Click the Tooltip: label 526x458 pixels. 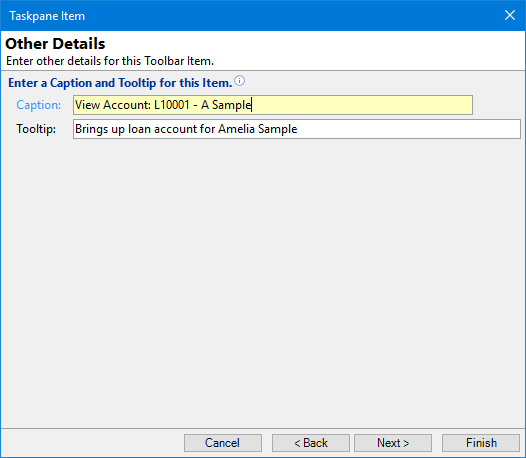tap(36, 129)
